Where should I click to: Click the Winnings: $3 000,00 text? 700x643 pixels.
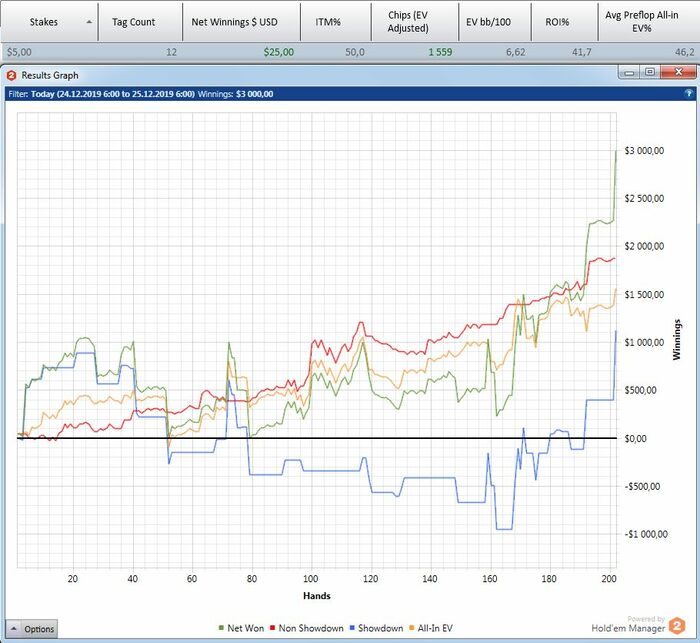(236, 94)
